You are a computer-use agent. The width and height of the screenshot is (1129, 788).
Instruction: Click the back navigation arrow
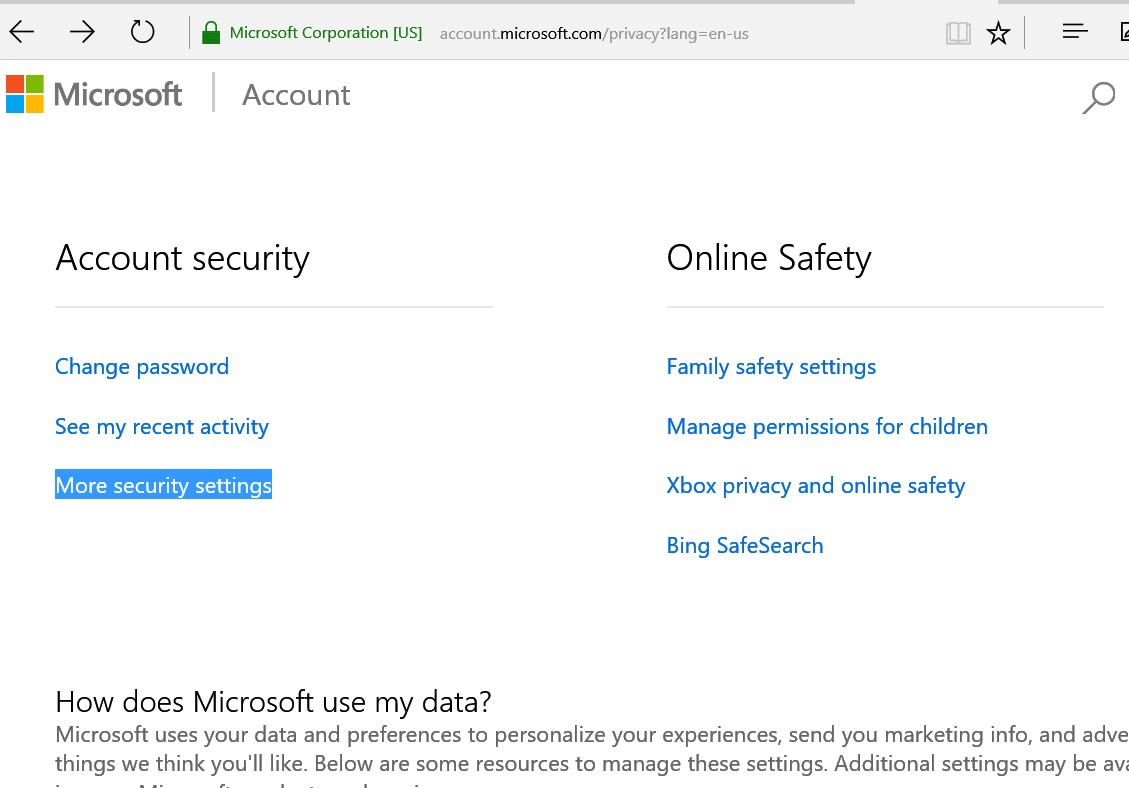click(21, 31)
